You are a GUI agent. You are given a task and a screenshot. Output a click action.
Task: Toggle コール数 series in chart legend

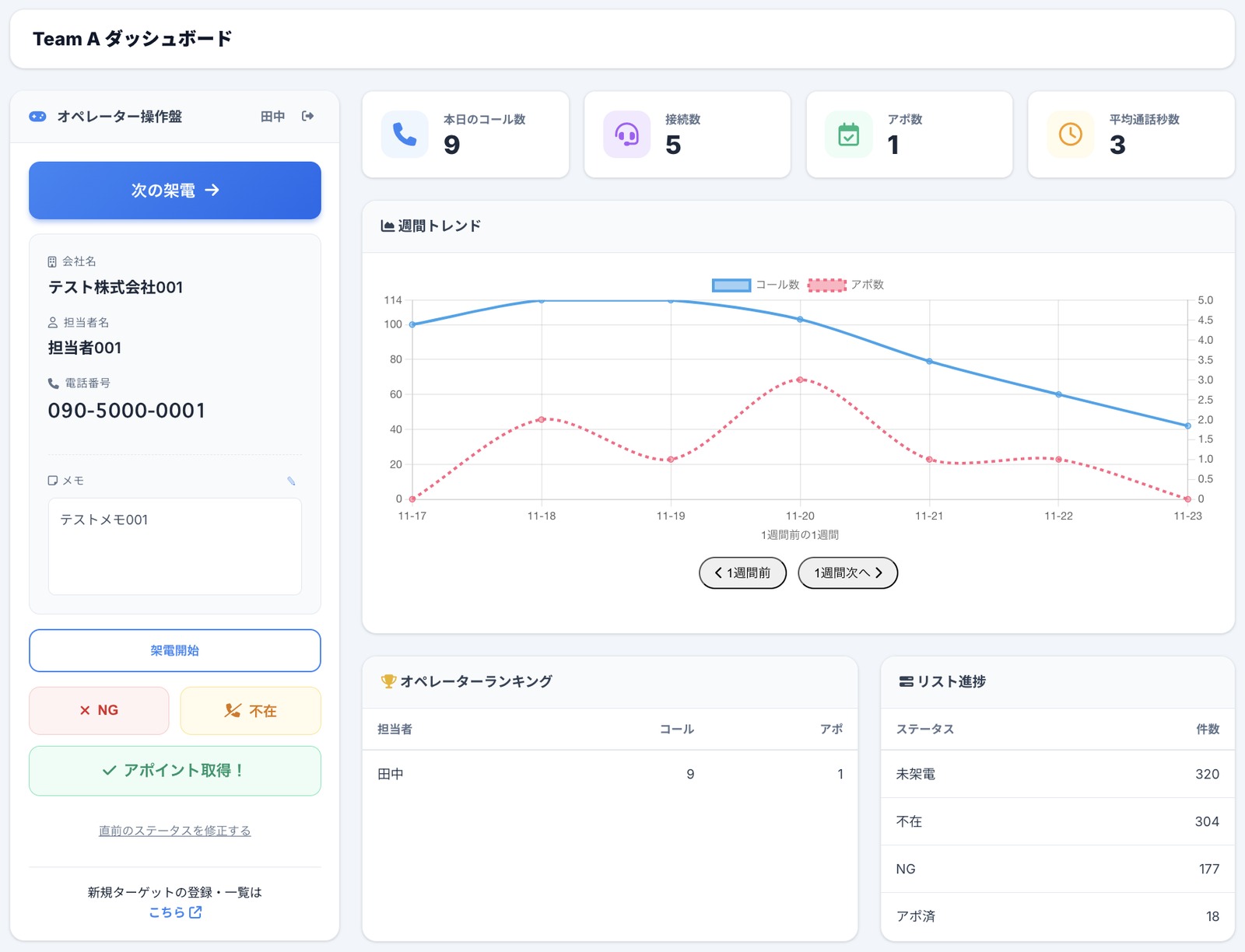[755, 285]
